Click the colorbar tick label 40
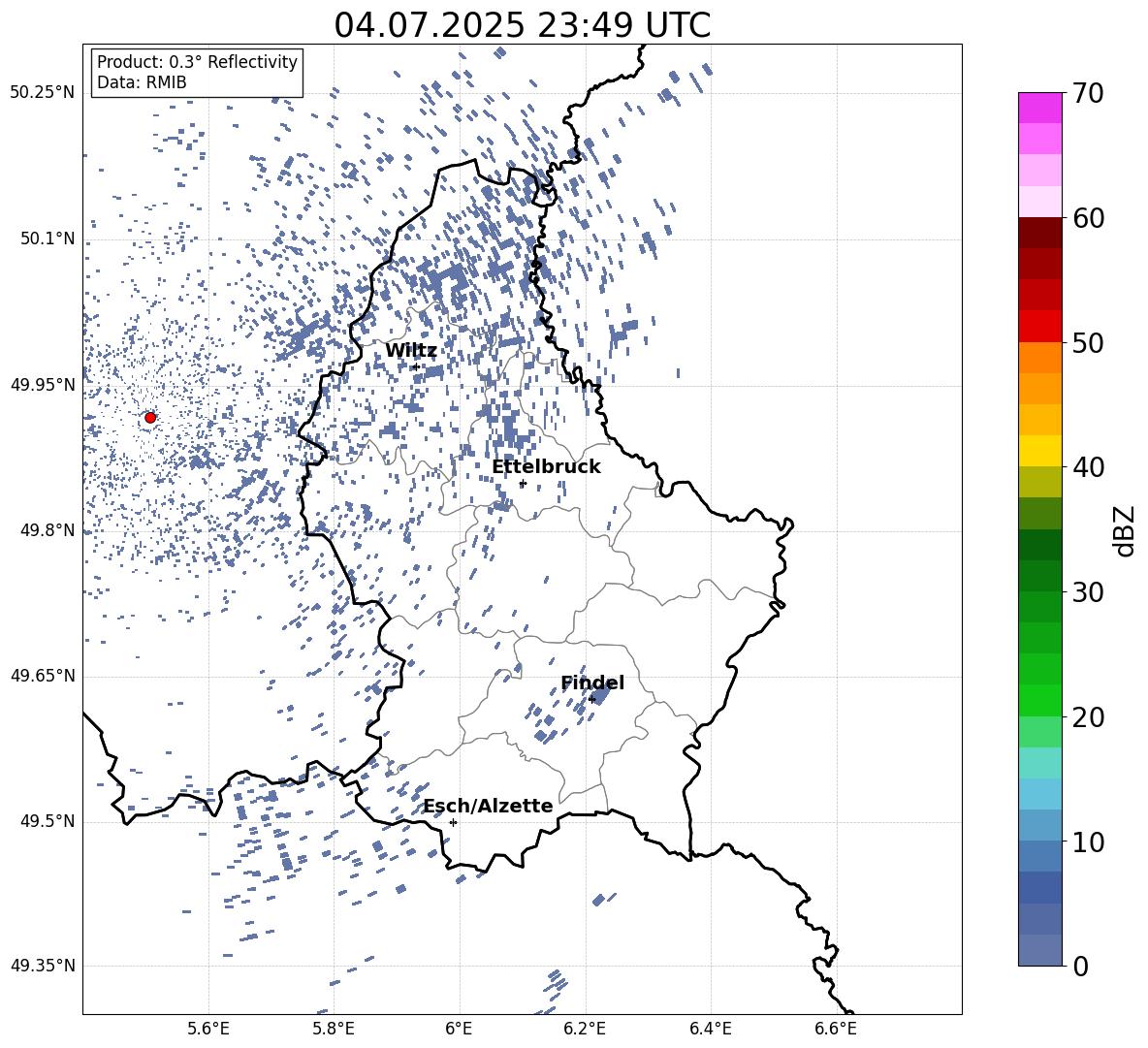 pos(1089,467)
